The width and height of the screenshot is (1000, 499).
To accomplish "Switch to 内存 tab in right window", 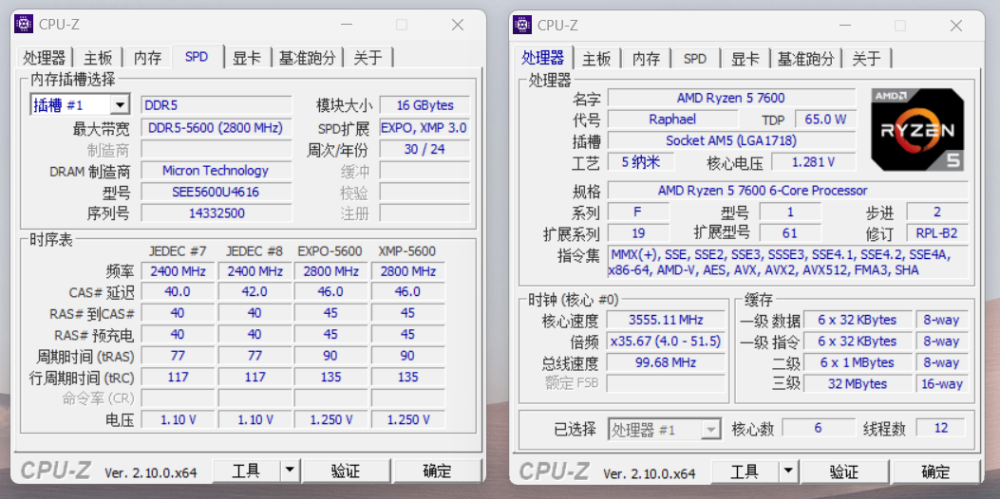I will [646, 58].
